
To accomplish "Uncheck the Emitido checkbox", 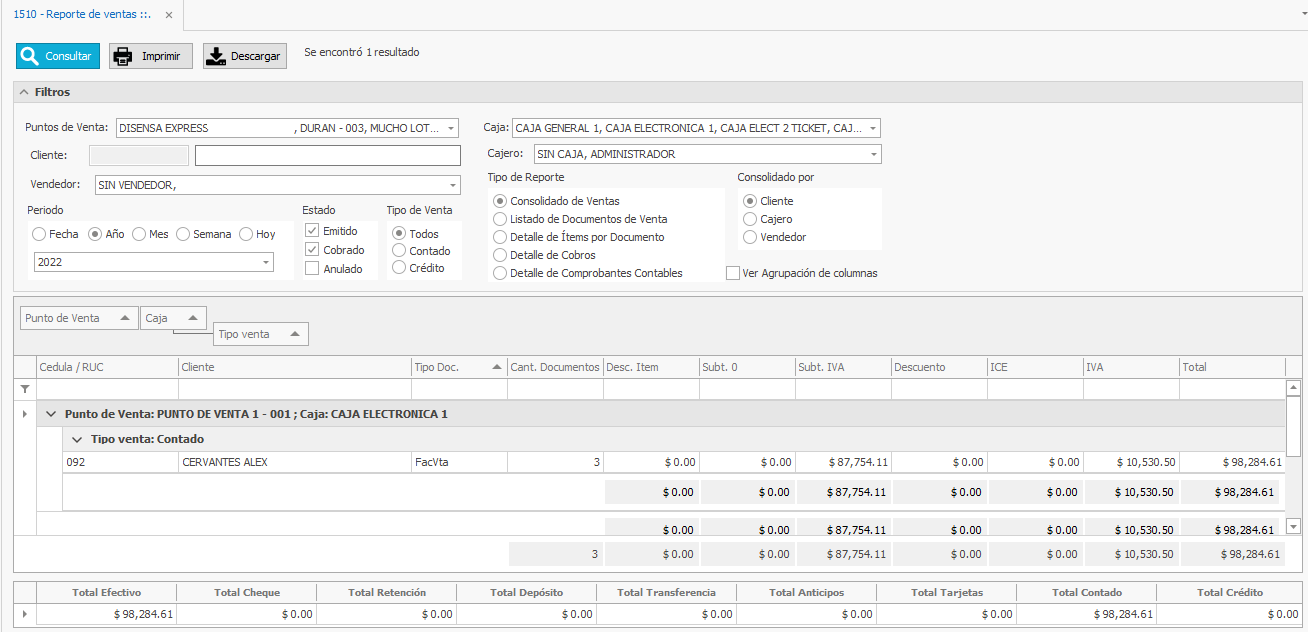I will 312,231.
